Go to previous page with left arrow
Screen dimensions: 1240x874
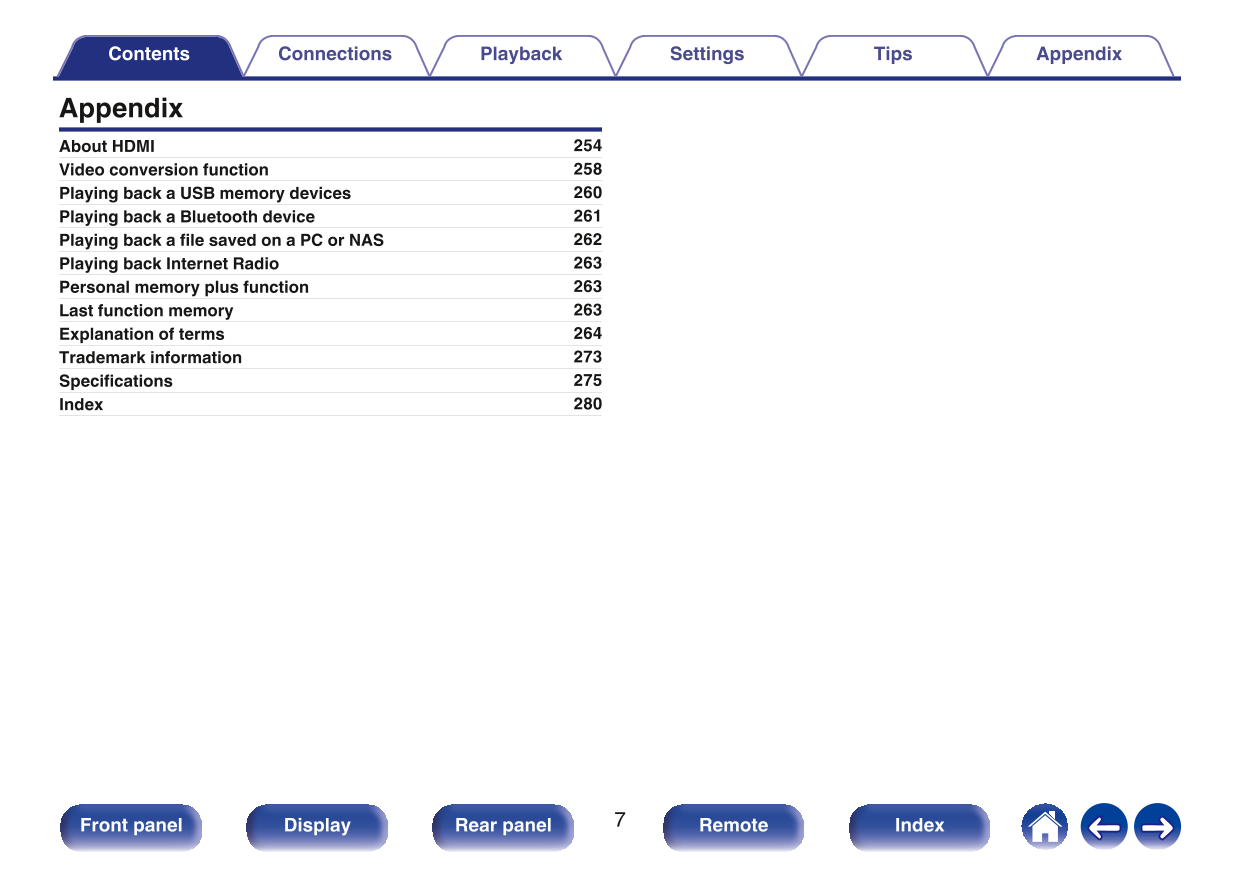click(1103, 827)
